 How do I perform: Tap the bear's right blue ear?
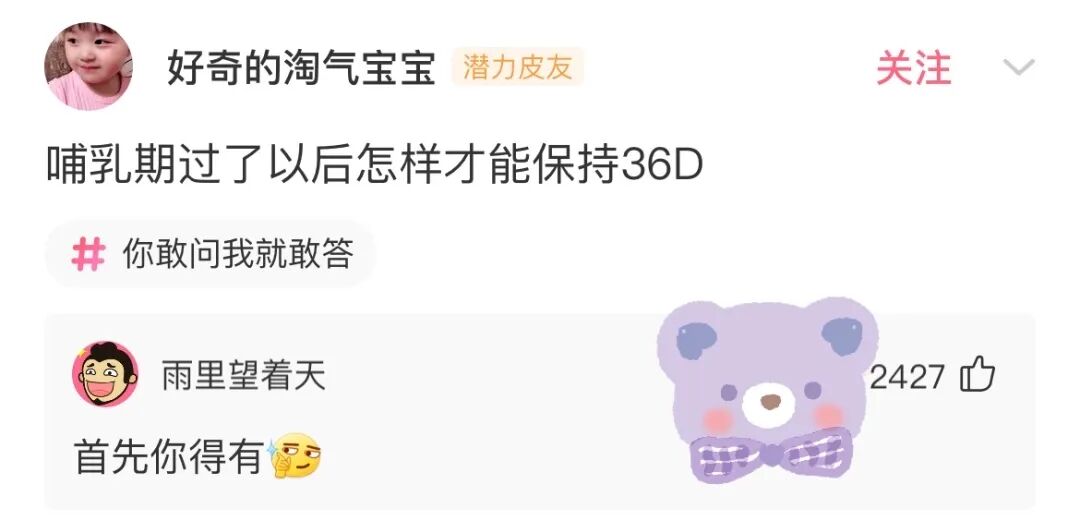coord(842,336)
